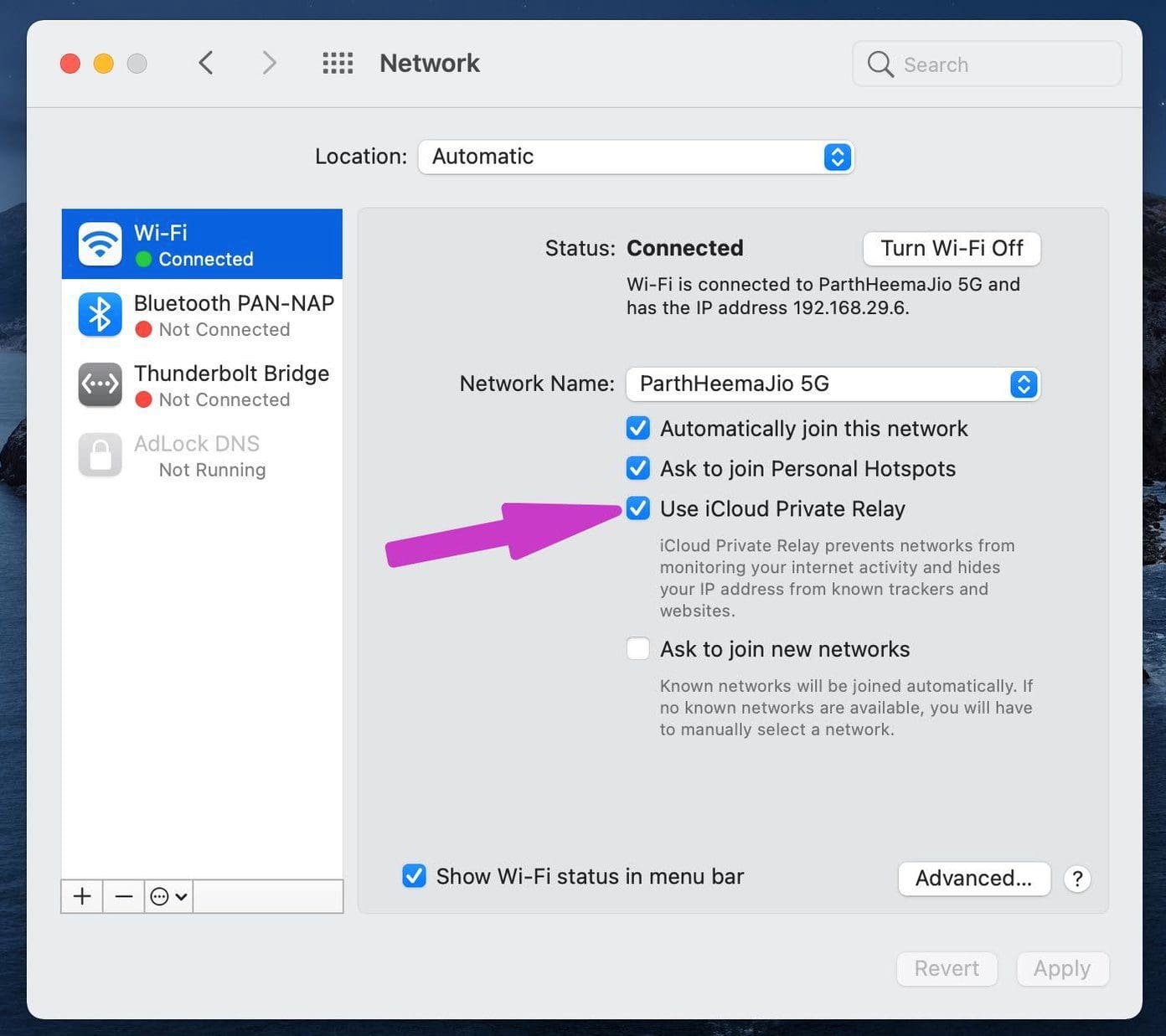Click the search magnifier icon

[x=880, y=64]
